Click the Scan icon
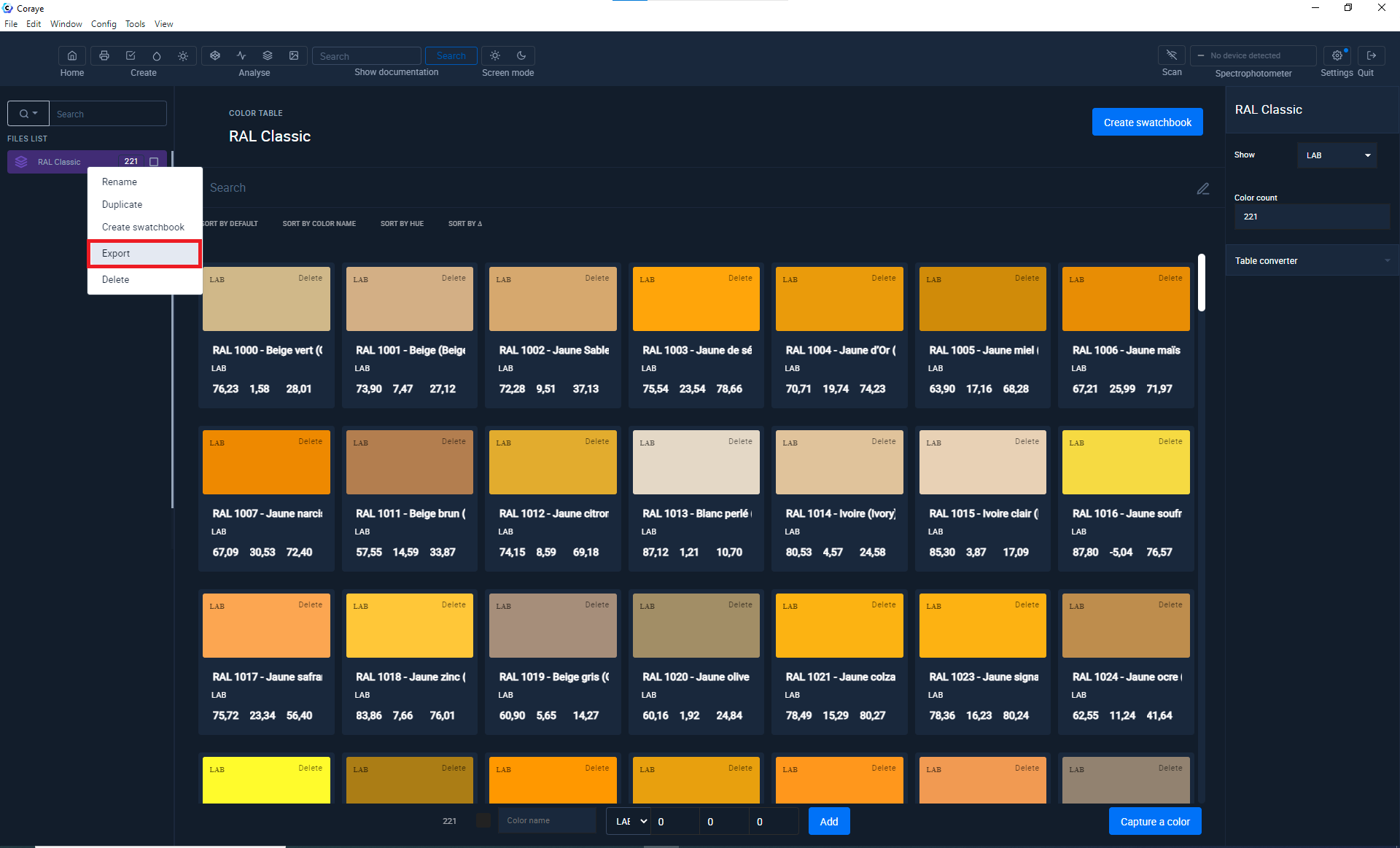Screen dimensions: 1400x848 pos(1172,55)
